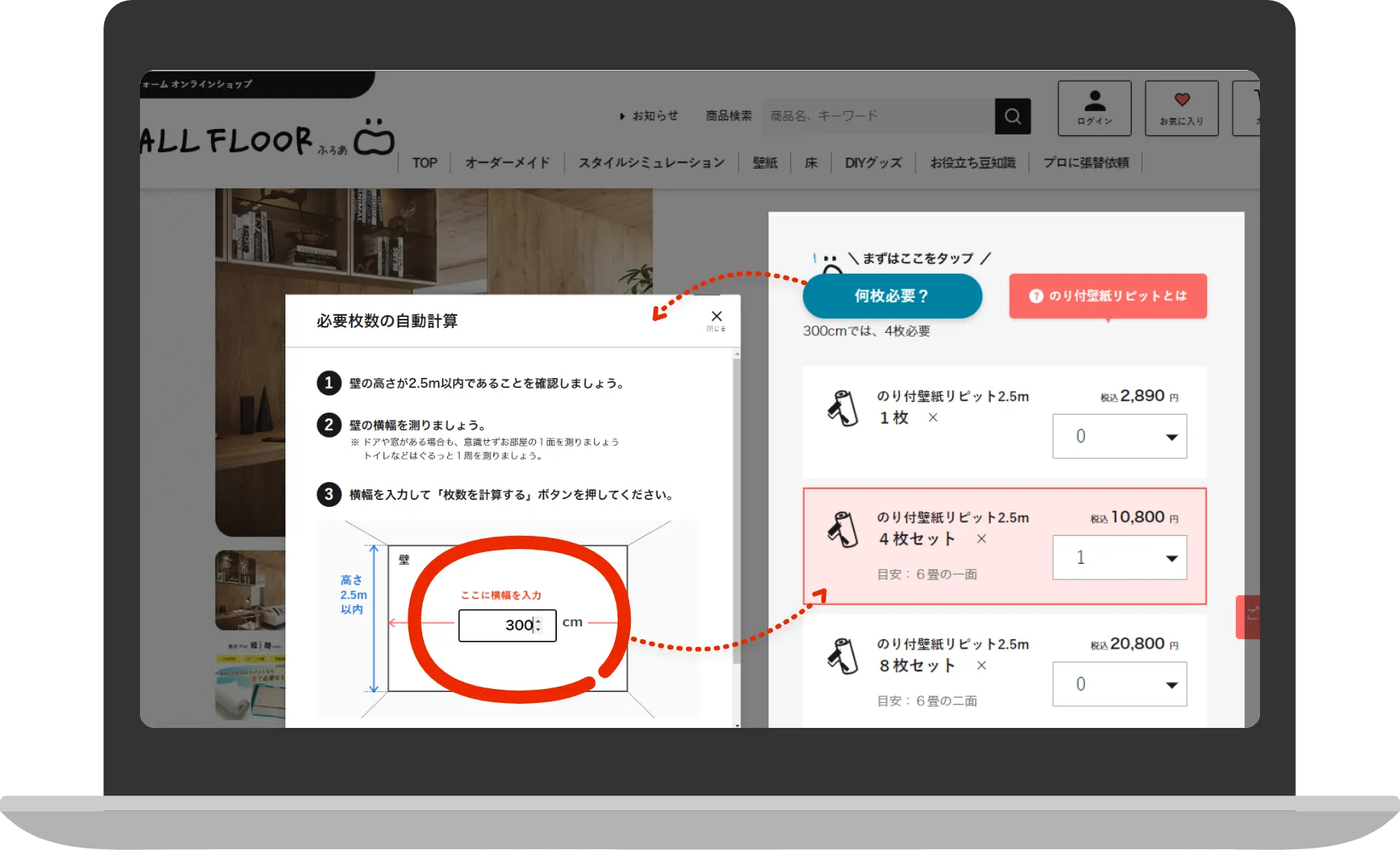Open the スタイルシミュレーション menu item
This screenshot has height=850, width=1400.
(x=651, y=163)
